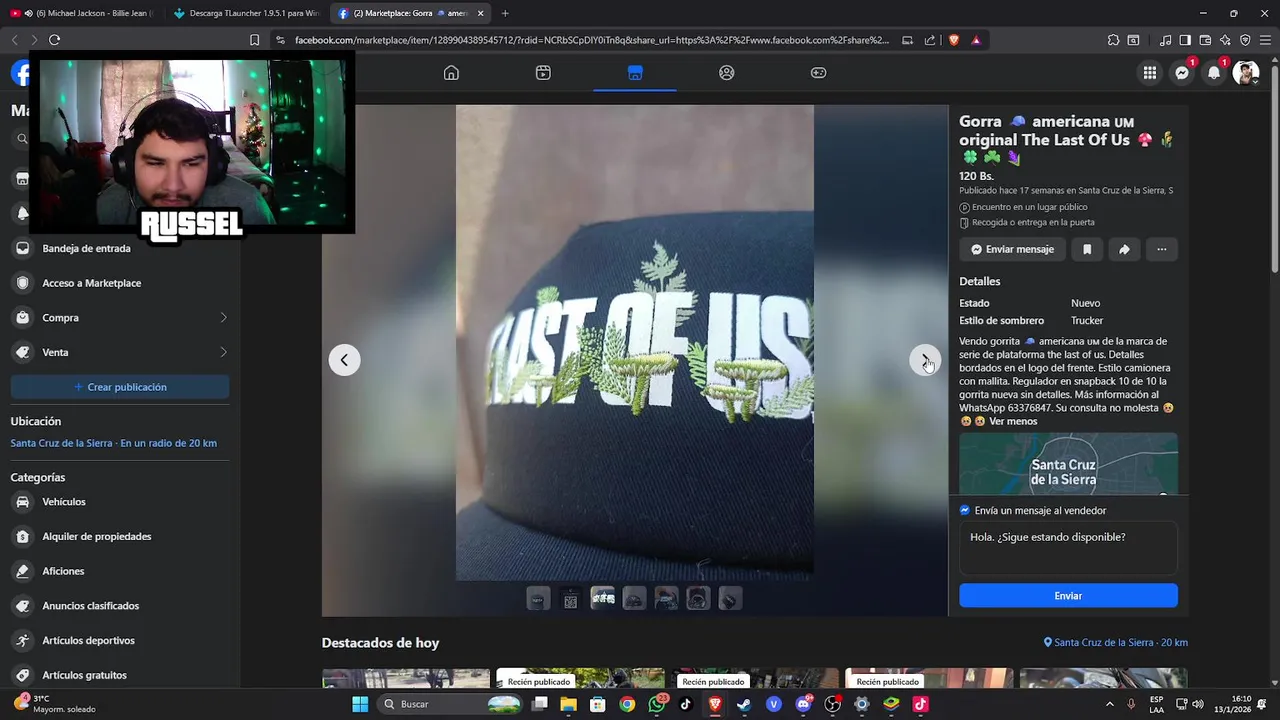
Task: Open the Groups icon in Facebook navigation
Action: [x=727, y=73]
